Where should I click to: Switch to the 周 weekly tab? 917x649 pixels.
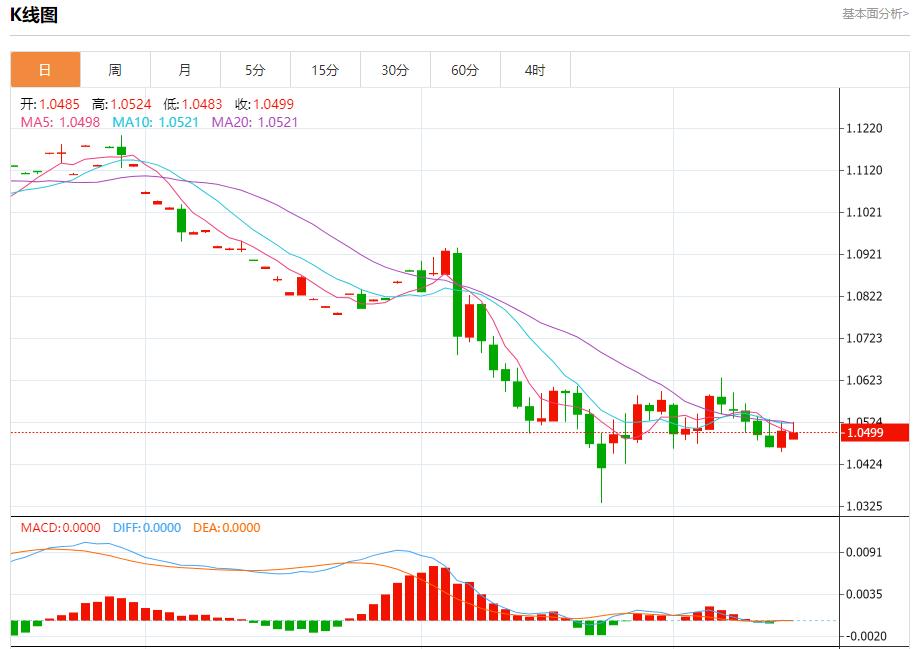click(x=115, y=70)
